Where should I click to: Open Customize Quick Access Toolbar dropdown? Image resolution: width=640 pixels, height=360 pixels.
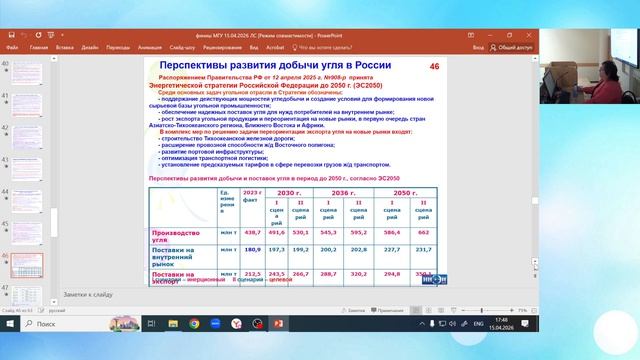pos(62,35)
